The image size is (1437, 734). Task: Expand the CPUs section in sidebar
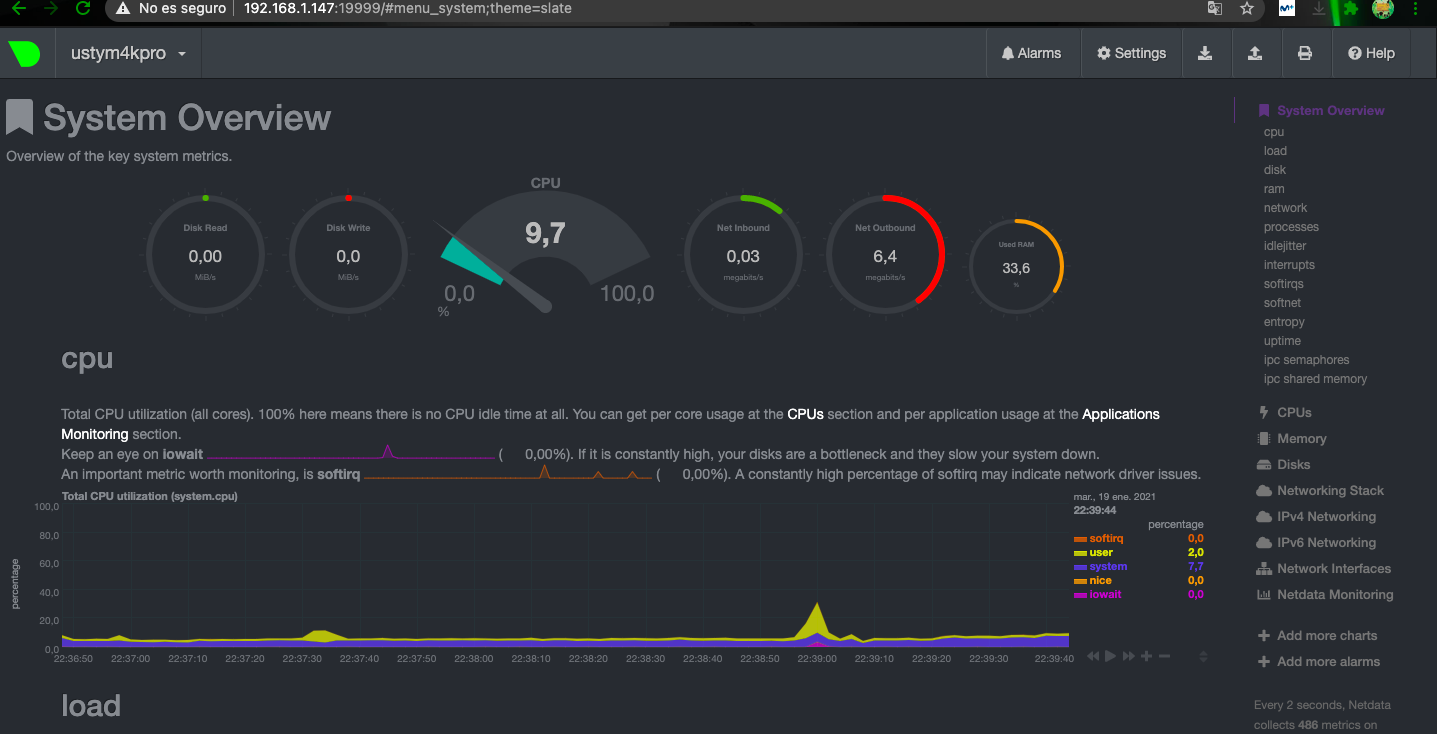pyautogui.click(x=1293, y=413)
